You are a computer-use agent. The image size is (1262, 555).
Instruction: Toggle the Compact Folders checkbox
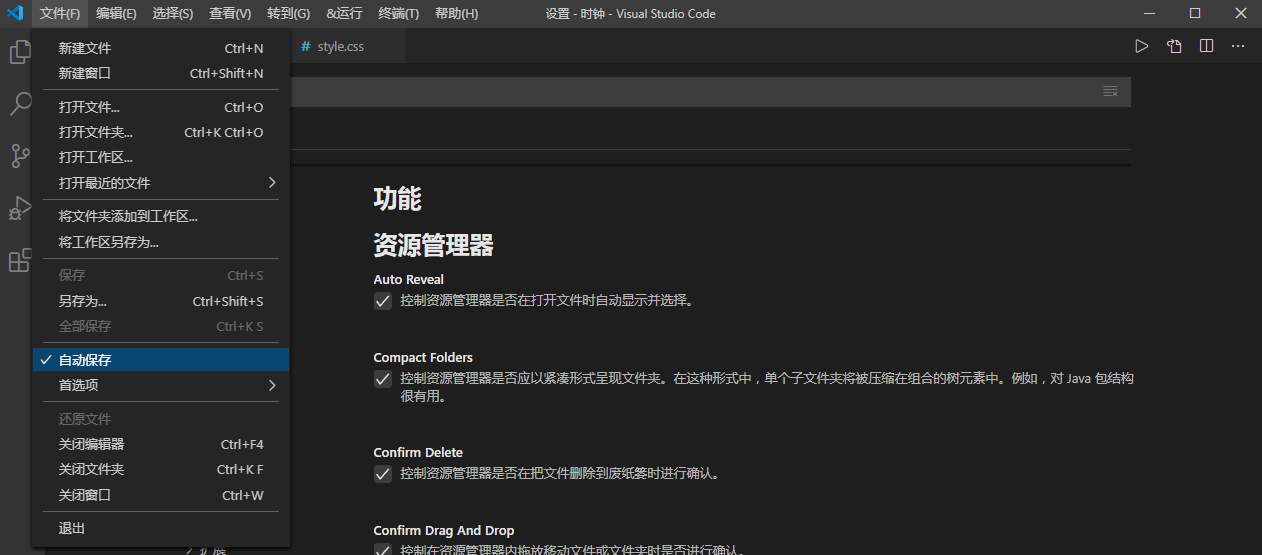point(383,379)
